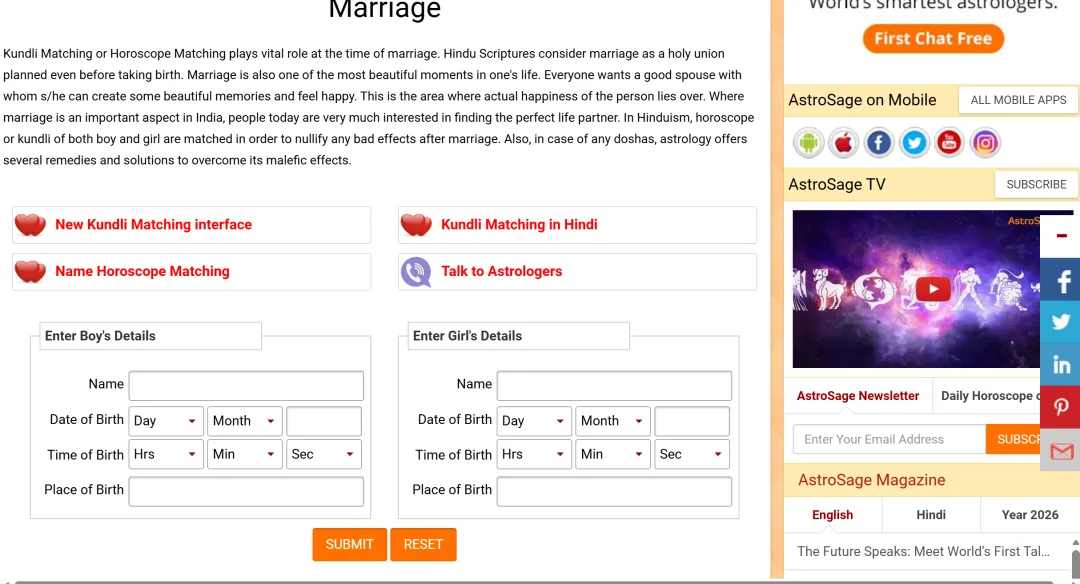The width and height of the screenshot is (1080, 584).
Task: Focus girl's birth year input field
Action: (x=692, y=421)
